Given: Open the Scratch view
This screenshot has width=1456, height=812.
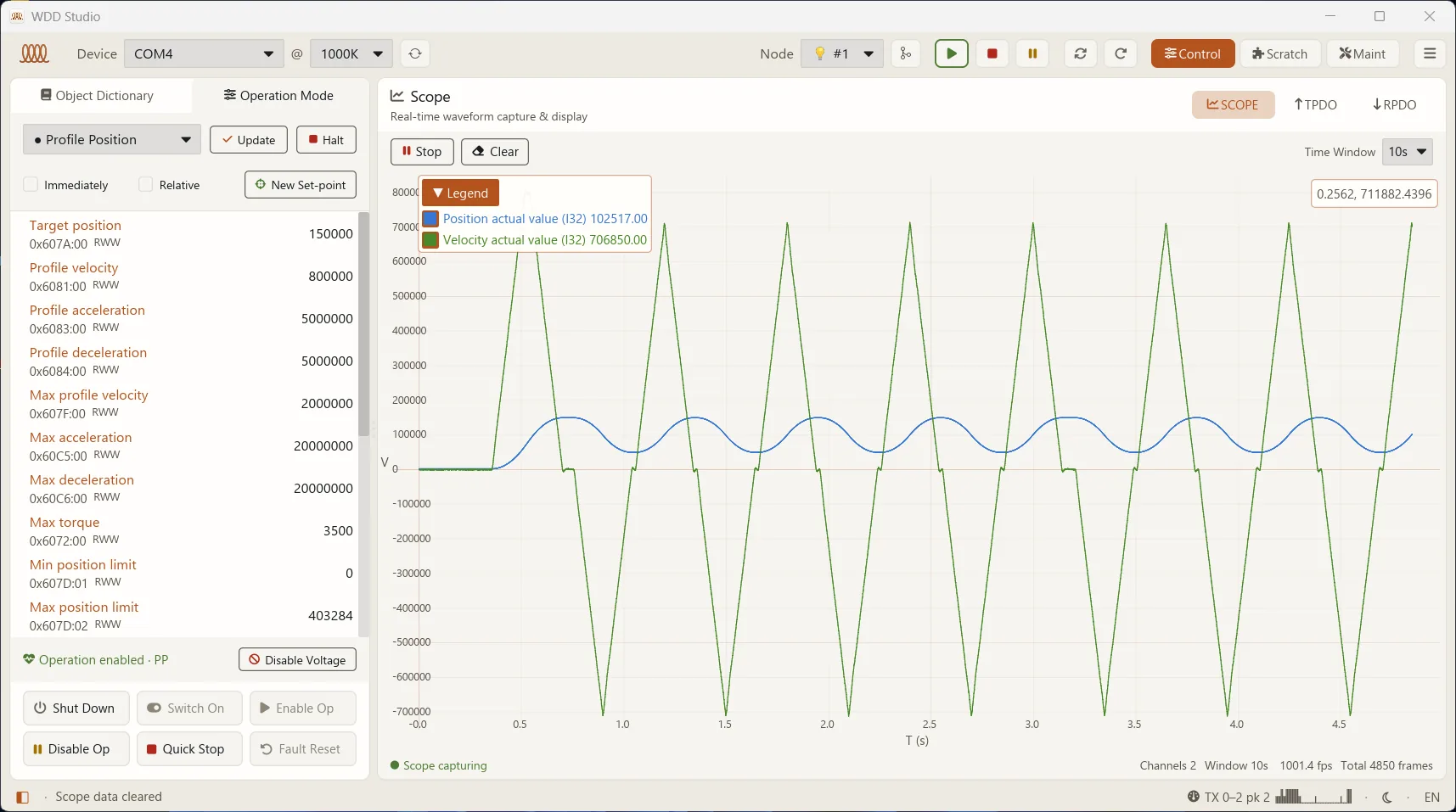Looking at the screenshot, I should tap(1280, 53).
